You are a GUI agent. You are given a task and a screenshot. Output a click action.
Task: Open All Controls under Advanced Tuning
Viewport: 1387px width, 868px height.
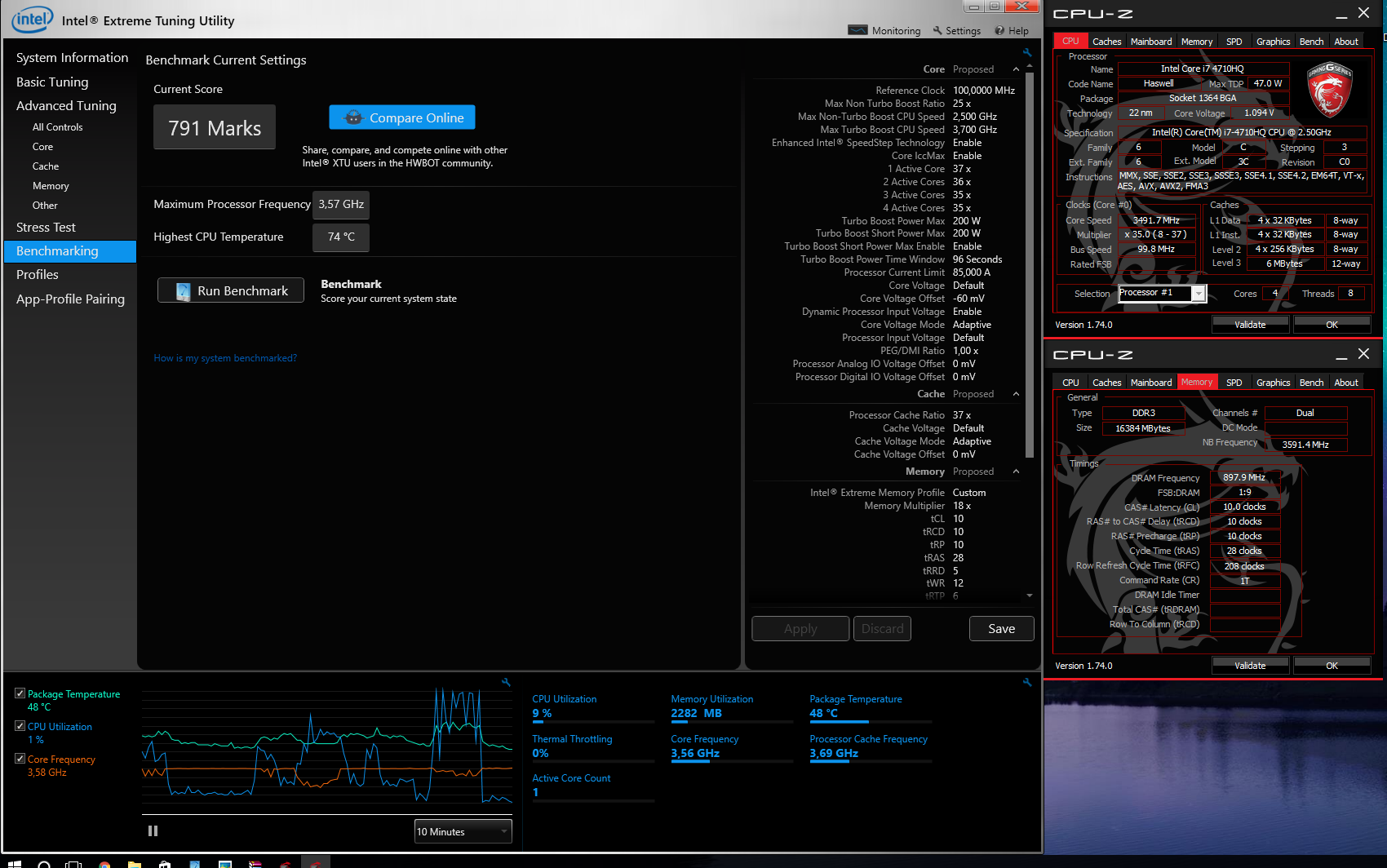(57, 127)
